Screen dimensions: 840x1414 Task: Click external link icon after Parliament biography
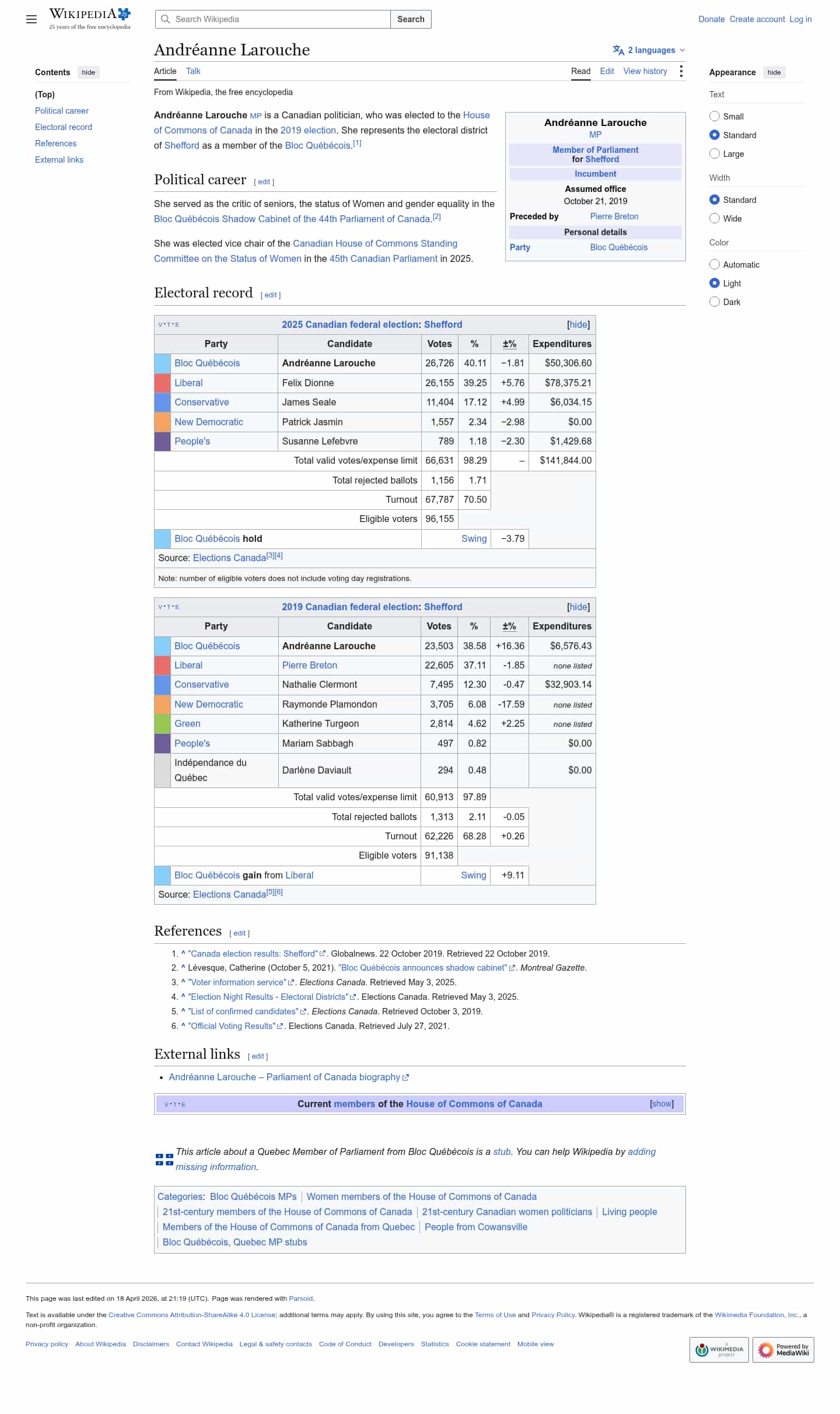pyautogui.click(x=406, y=1077)
